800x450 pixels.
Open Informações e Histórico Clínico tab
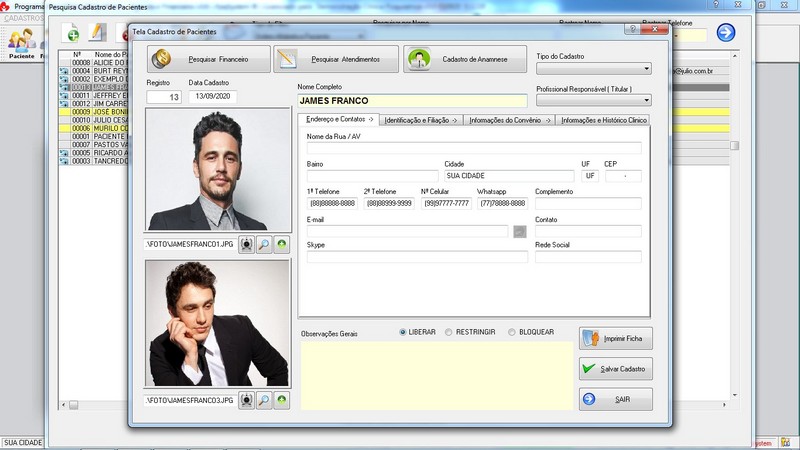[x=604, y=120]
